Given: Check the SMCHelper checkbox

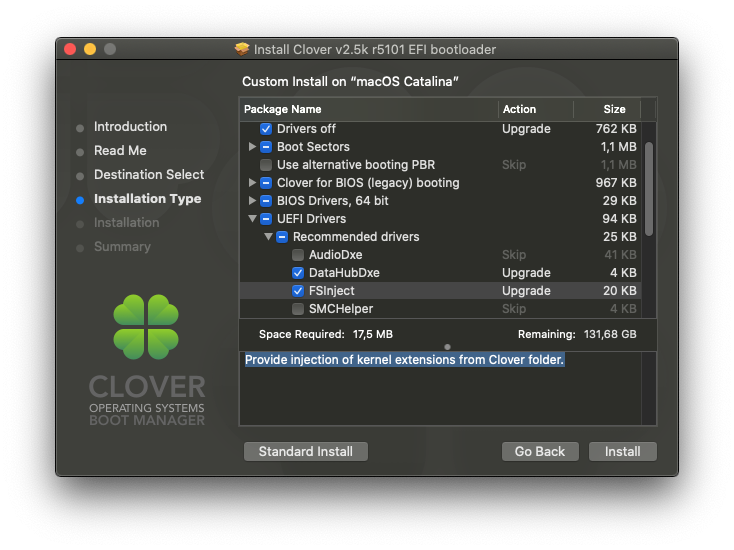Looking at the screenshot, I should pos(298,309).
